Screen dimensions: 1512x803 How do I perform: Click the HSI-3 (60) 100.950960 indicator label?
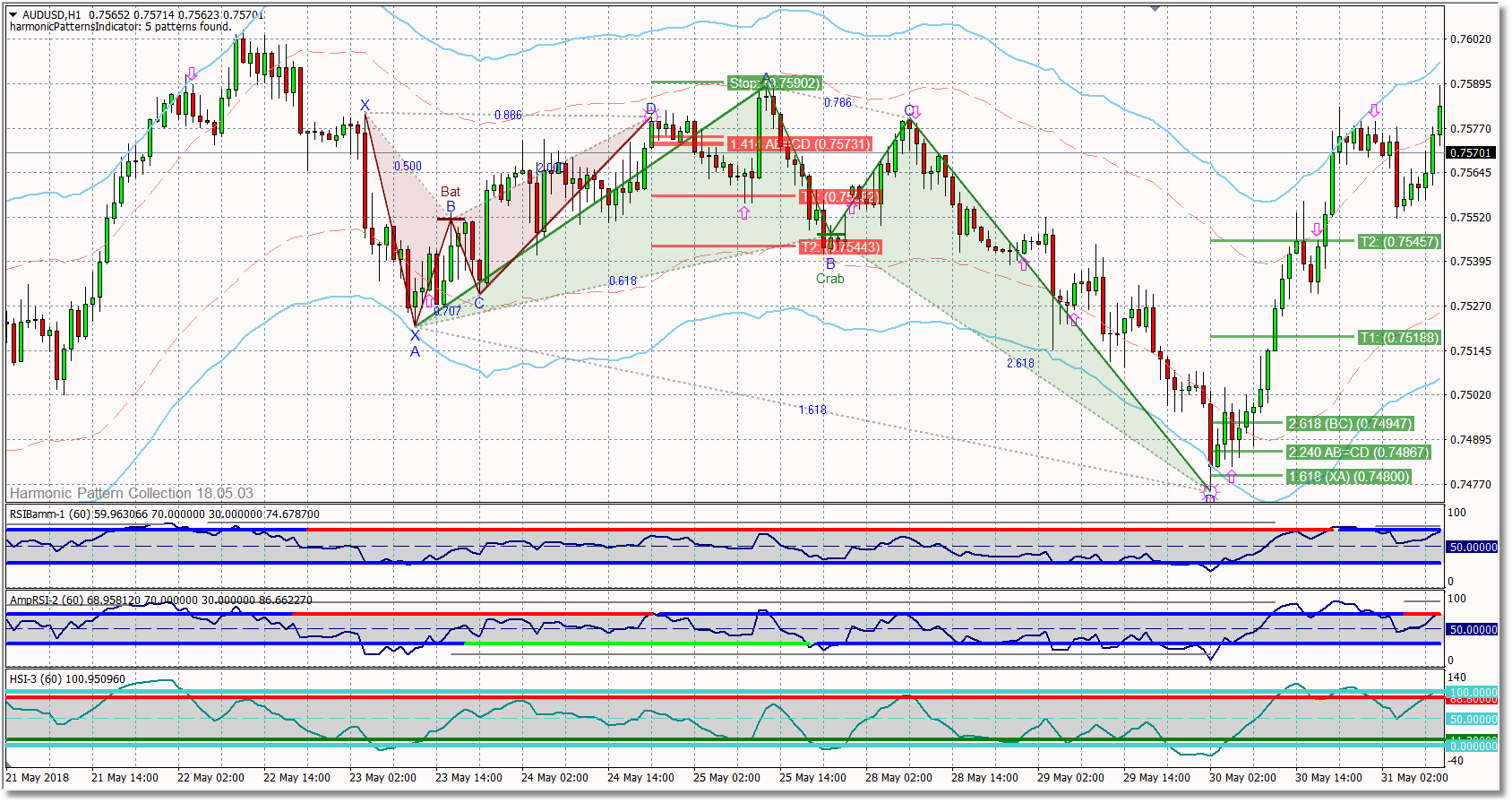[x=67, y=679]
